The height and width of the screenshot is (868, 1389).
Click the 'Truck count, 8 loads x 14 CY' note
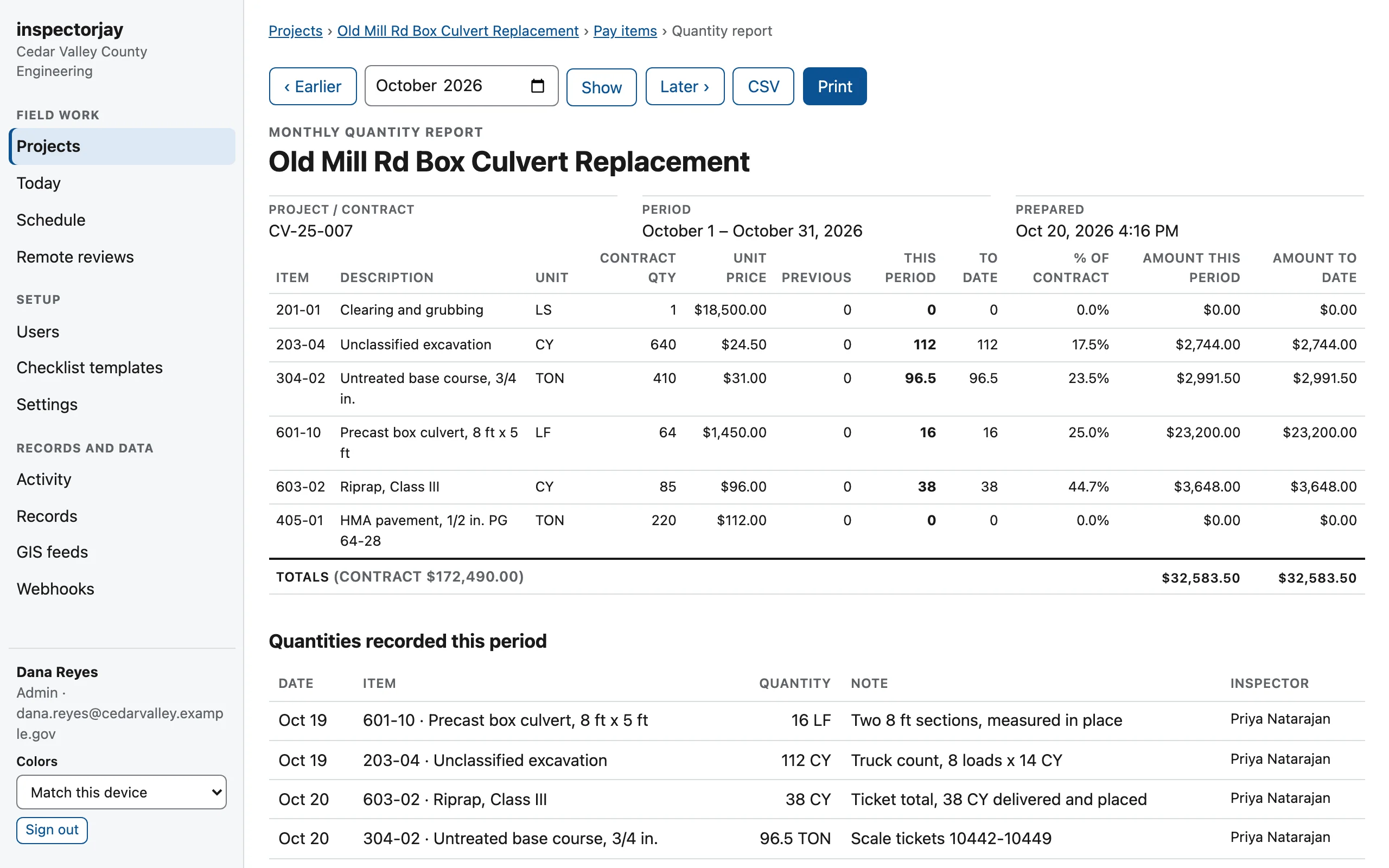tap(956, 760)
